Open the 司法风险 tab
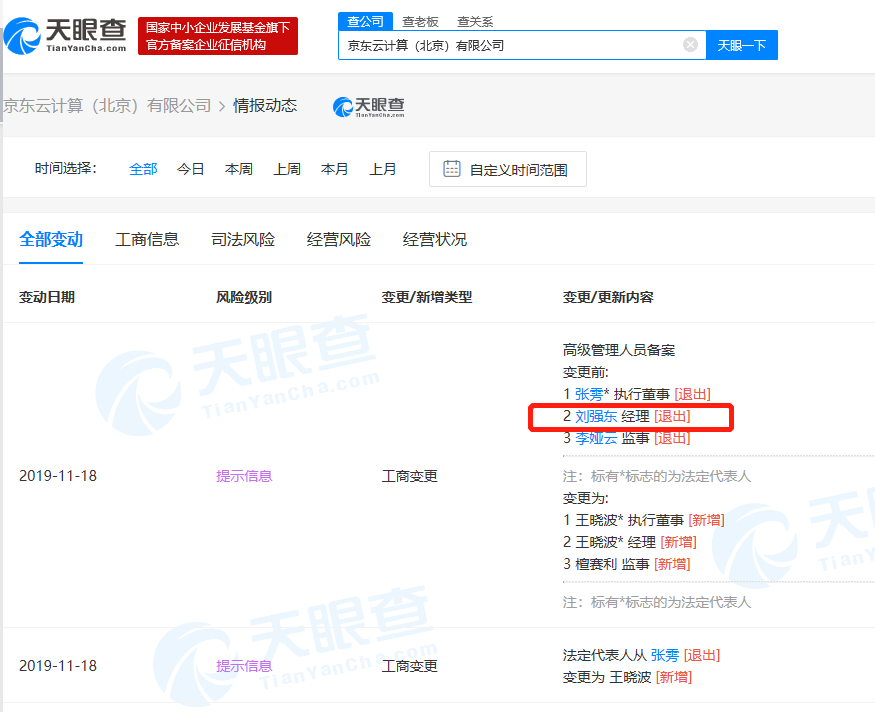This screenshot has width=875, height=712. [243, 240]
